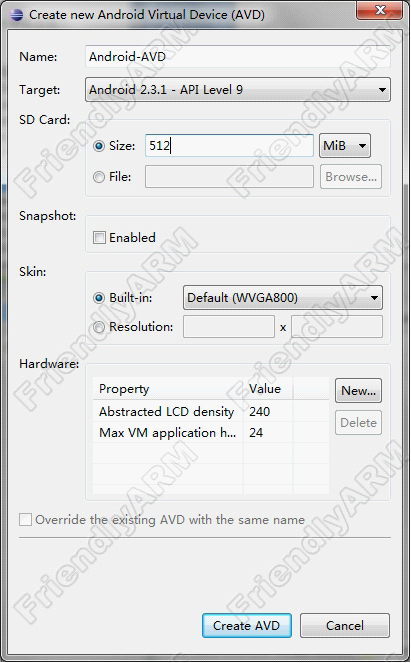Choose the Resolution skin radio button
This screenshot has height=663, width=411.
tap(99, 327)
